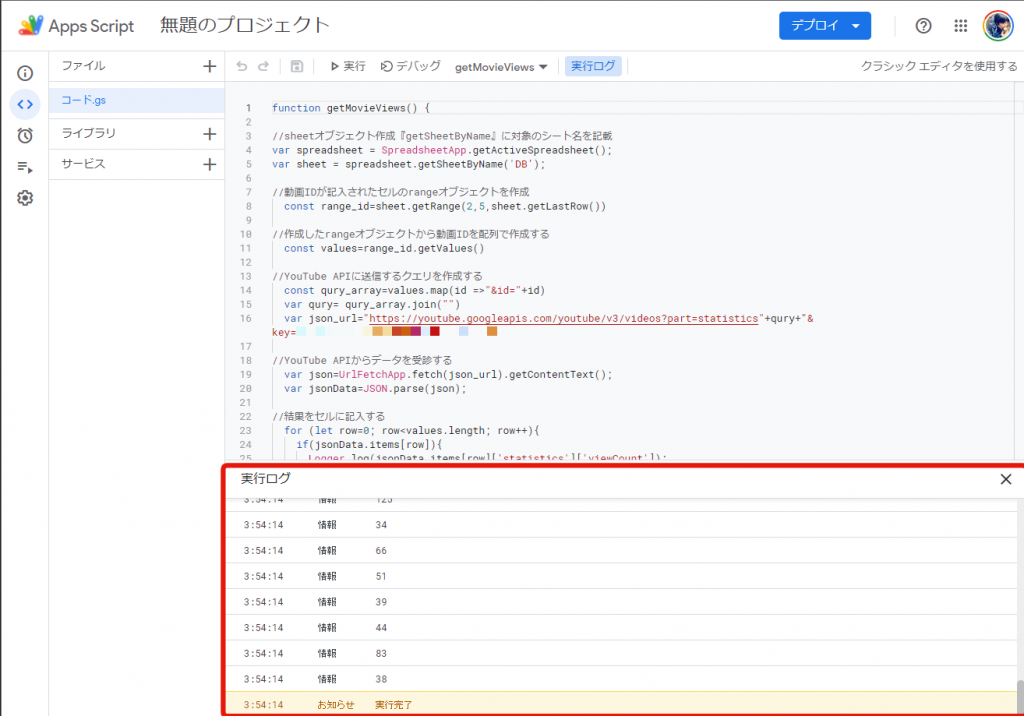Close the 実行ログ panel
The image size is (1024, 716).
pos(1006,479)
